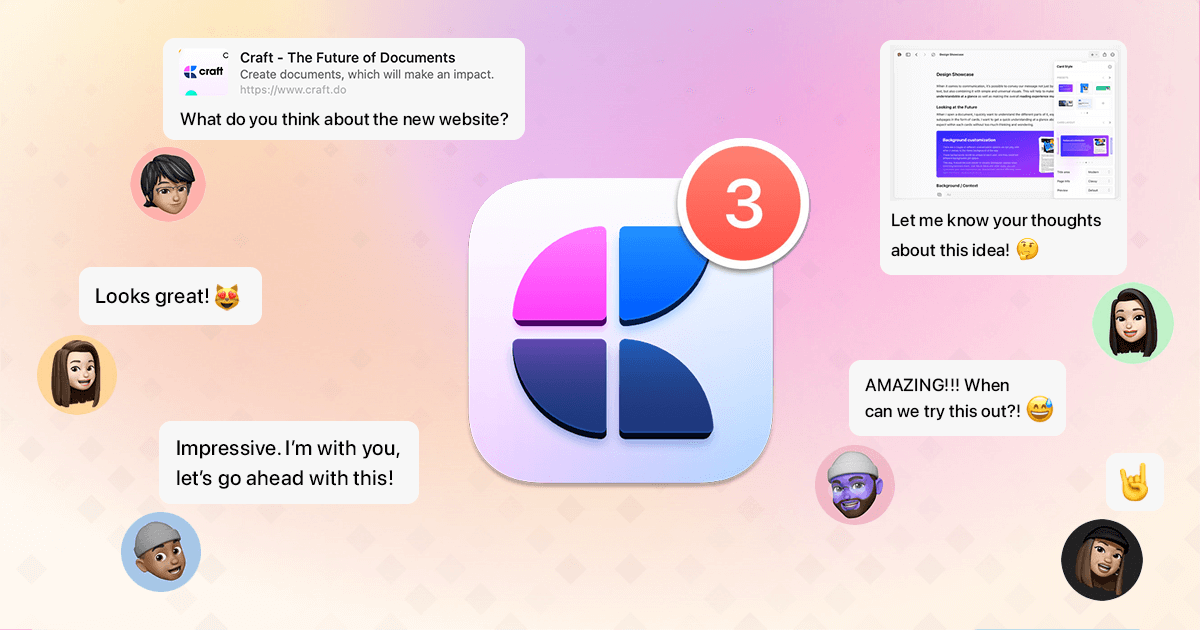Click the gray beanie avatar on blue background
Image resolution: width=1200 pixels, height=630 pixels.
[161, 552]
